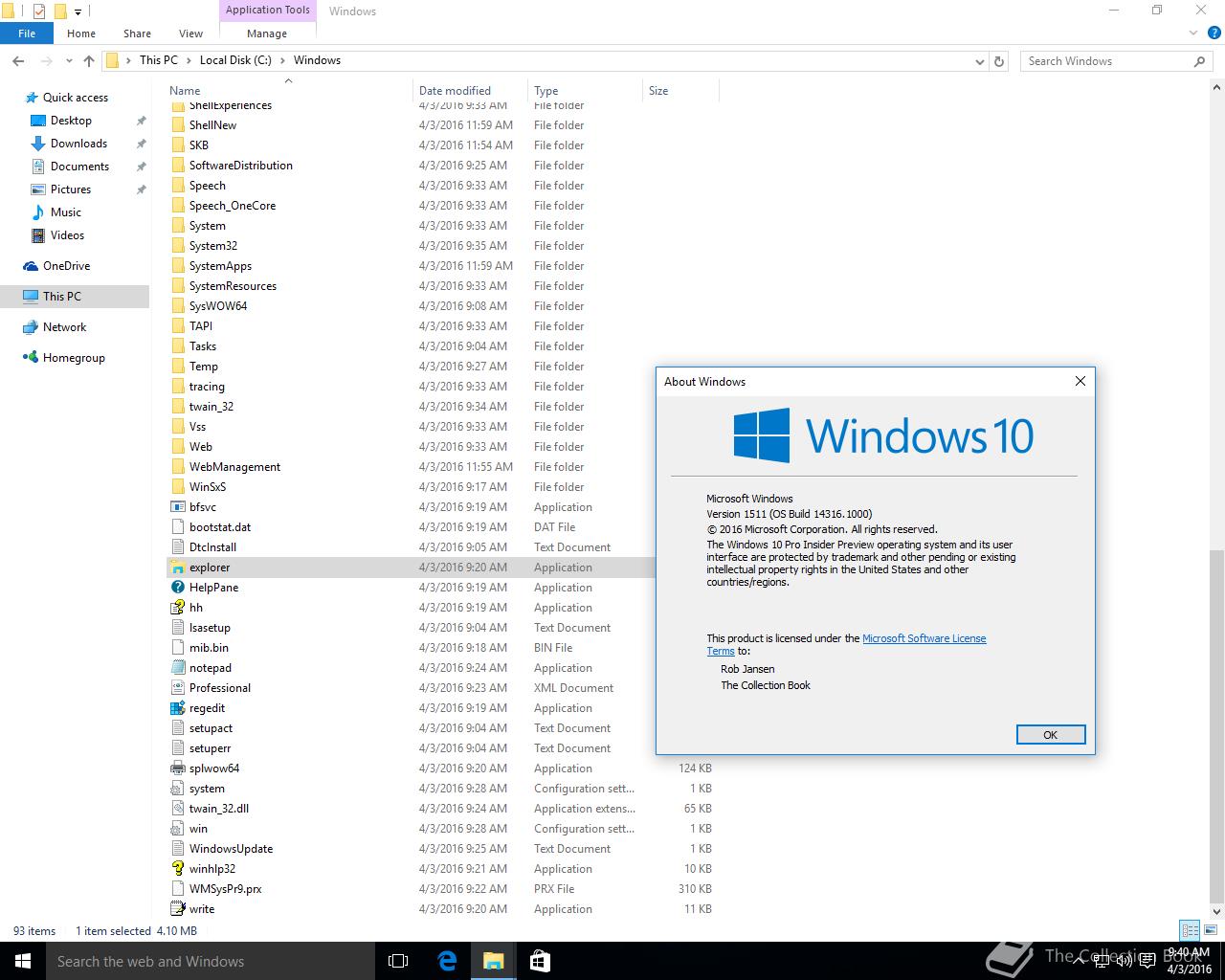Click the System32 folder icon
The image size is (1225, 980).
[x=177, y=246]
